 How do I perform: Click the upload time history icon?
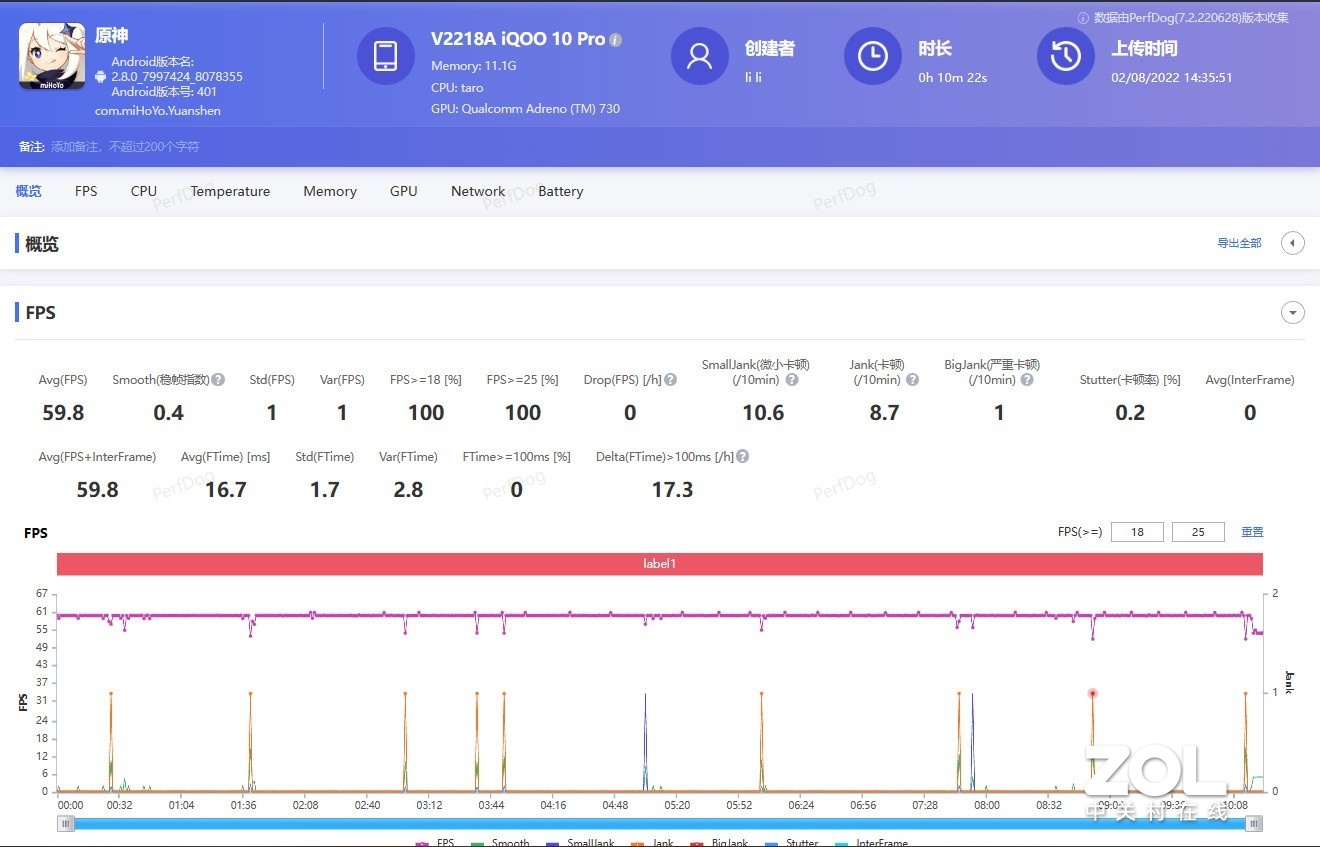tap(1065, 56)
